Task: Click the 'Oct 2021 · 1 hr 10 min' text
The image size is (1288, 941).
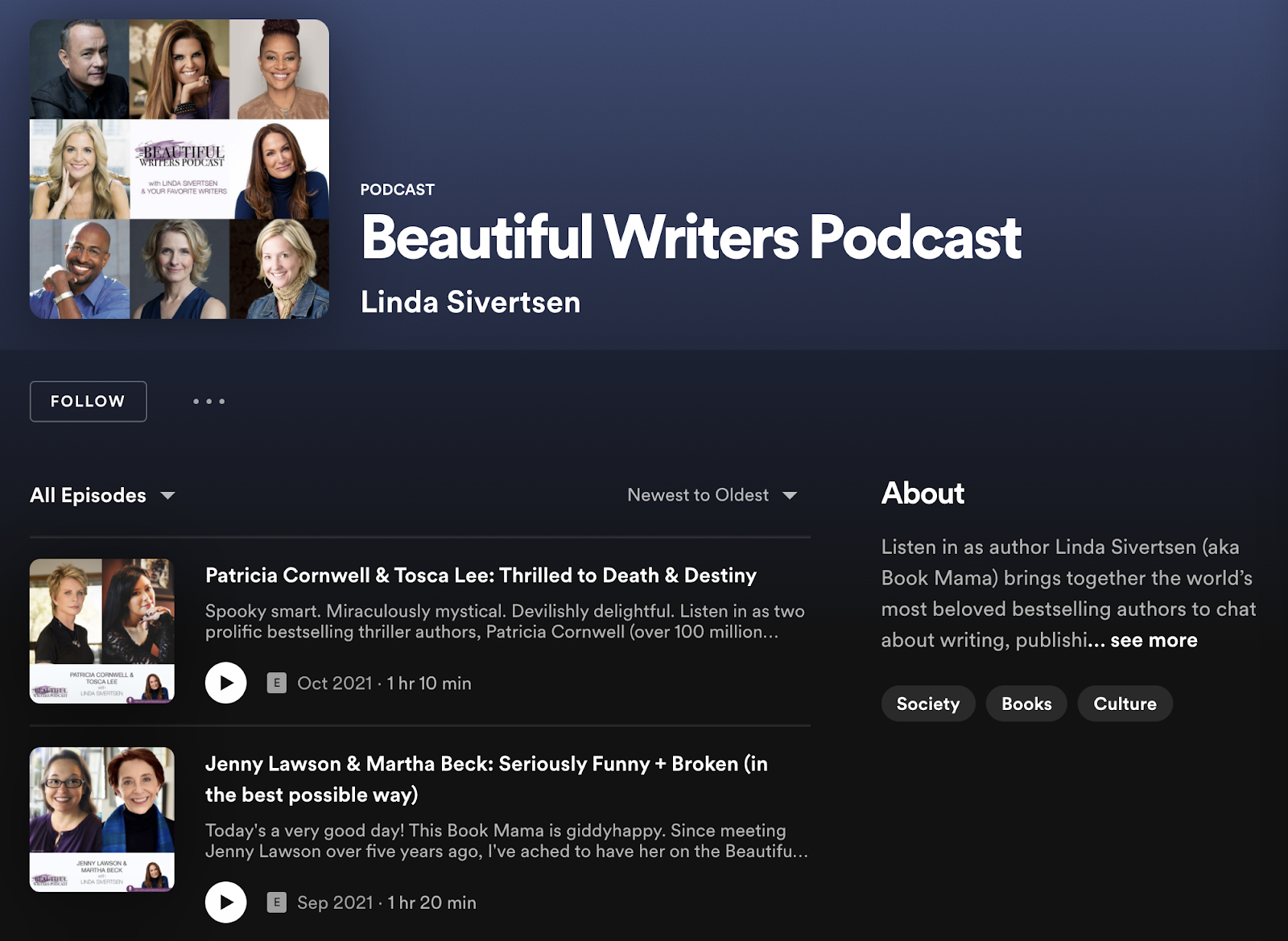Action: pyautogui.click(x=384, y=683)
